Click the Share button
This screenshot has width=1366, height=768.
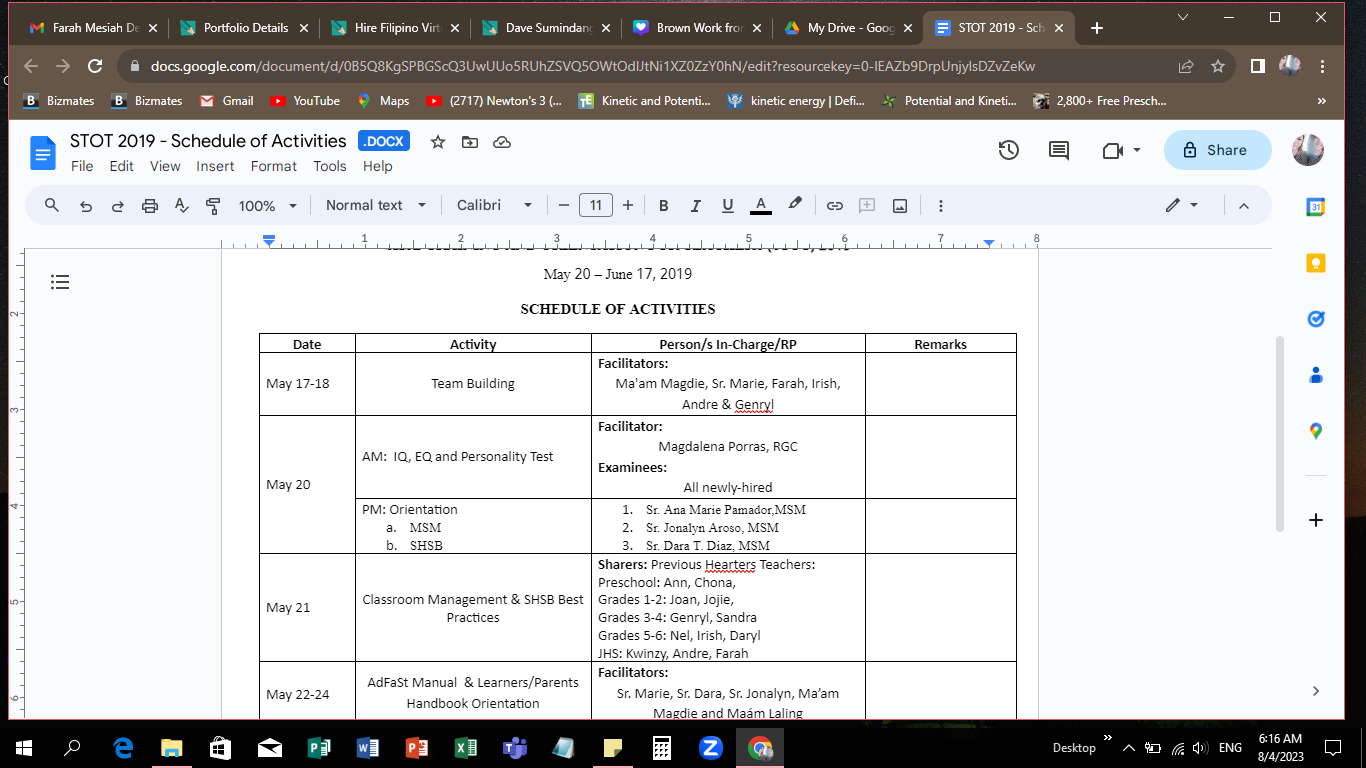coord(1217,150)
